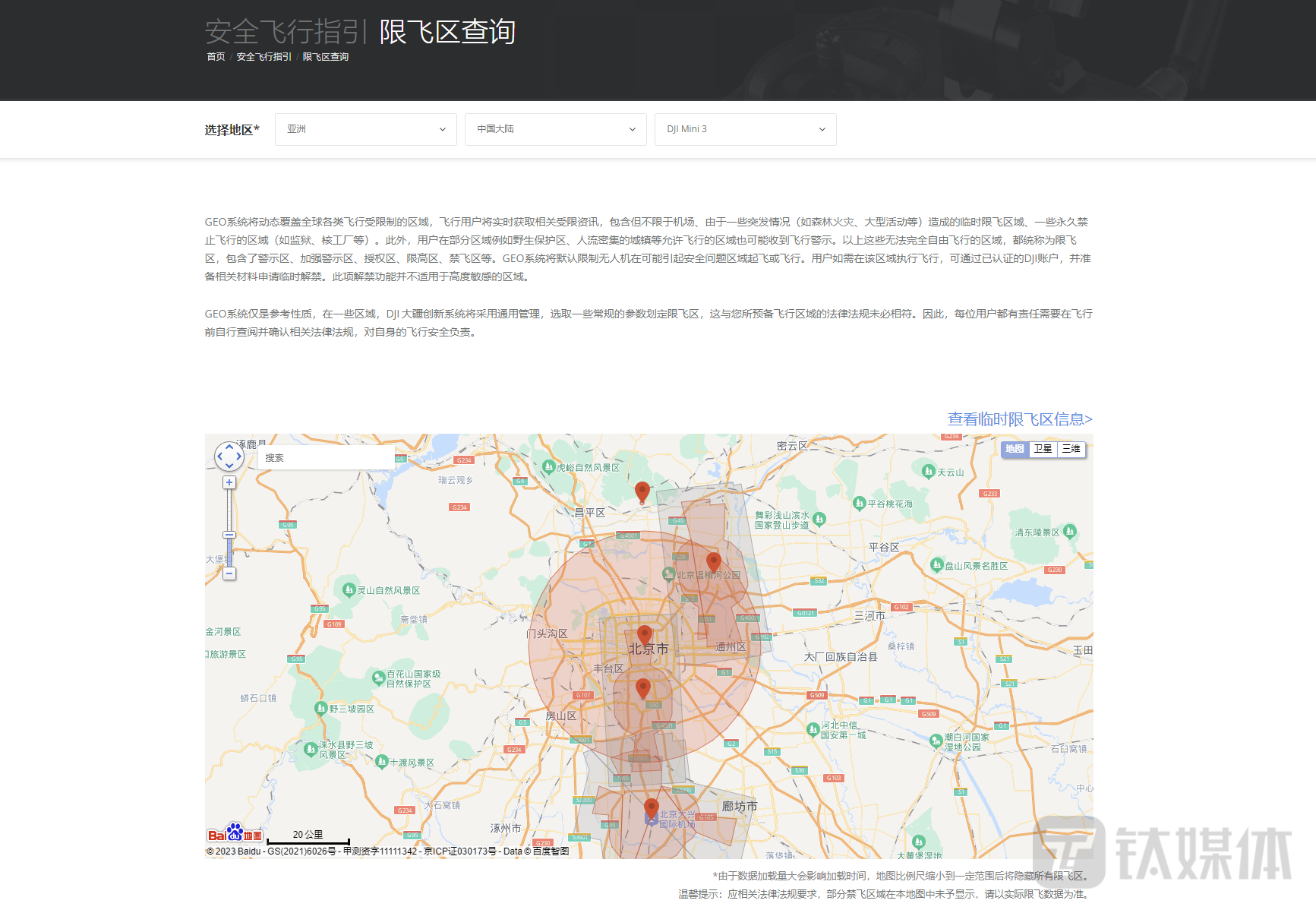
Task: Select the 地图 map view mode
Action: click(x=1015, y=449)
